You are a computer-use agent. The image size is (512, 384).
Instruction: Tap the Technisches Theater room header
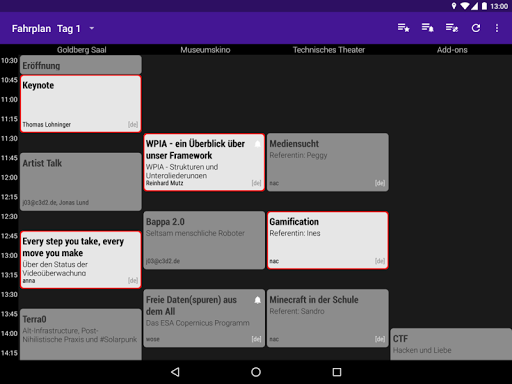329,50
